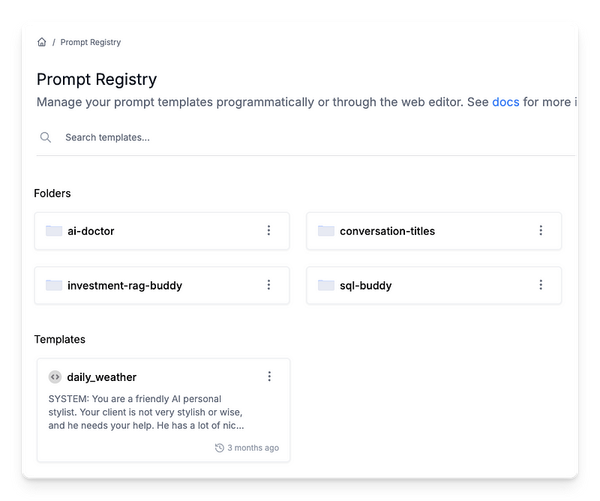Click the search magnifier icon
The width and height of the screenshot is (600, 501).
tap(46, 137)
